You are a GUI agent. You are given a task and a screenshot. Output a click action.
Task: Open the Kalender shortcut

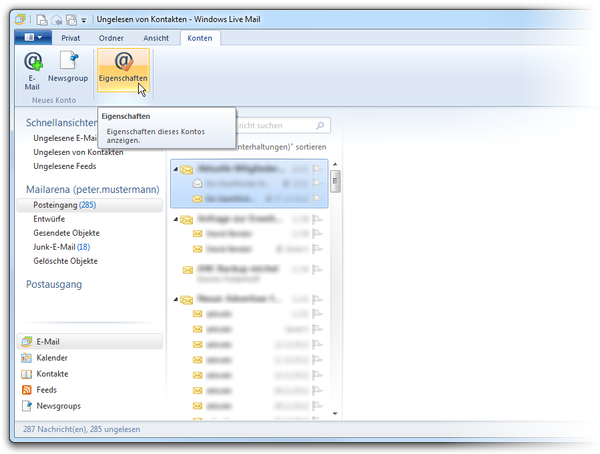[x=44, y=358]
